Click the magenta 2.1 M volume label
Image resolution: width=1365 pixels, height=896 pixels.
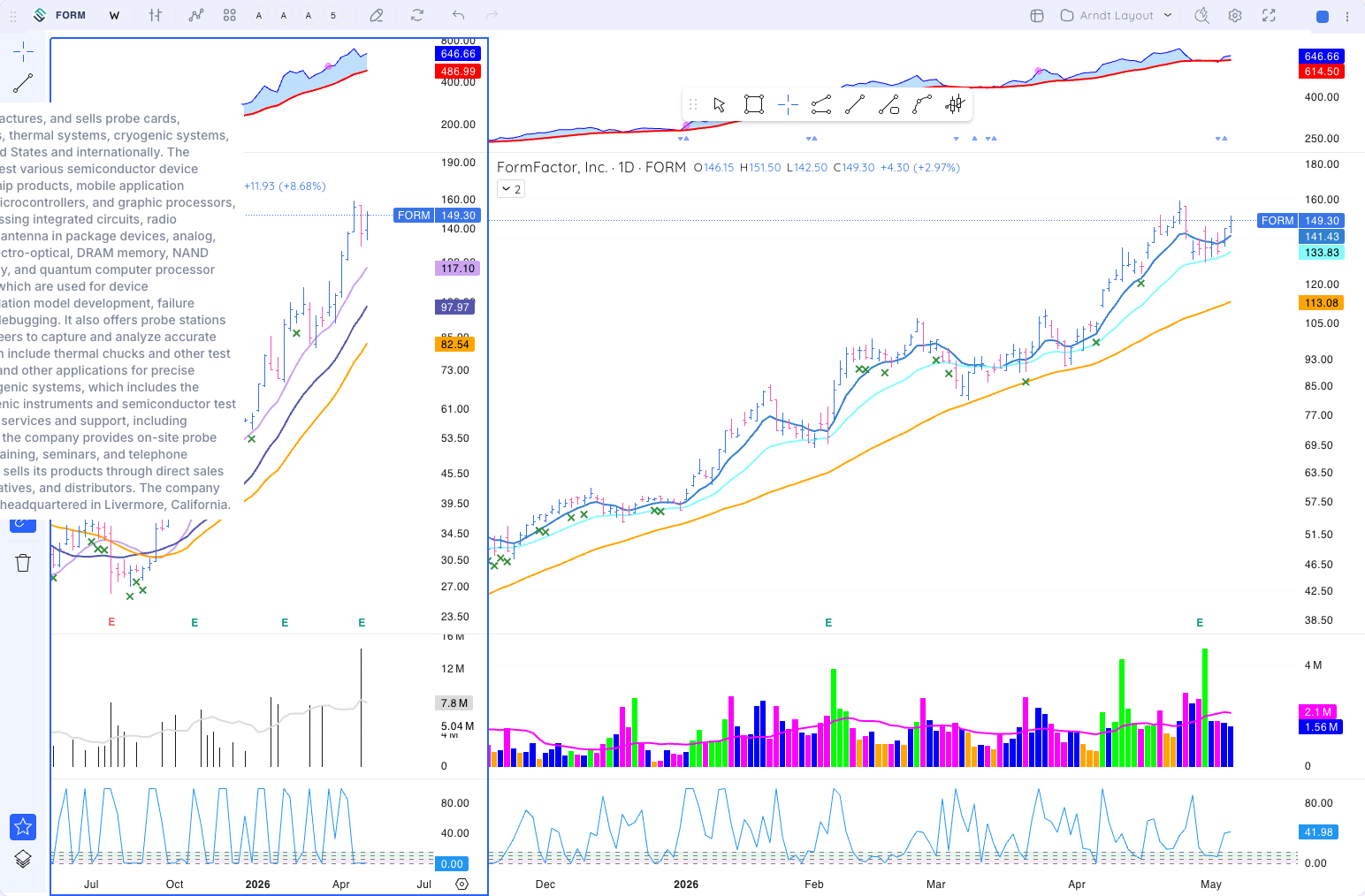[x=1318, y=712]
